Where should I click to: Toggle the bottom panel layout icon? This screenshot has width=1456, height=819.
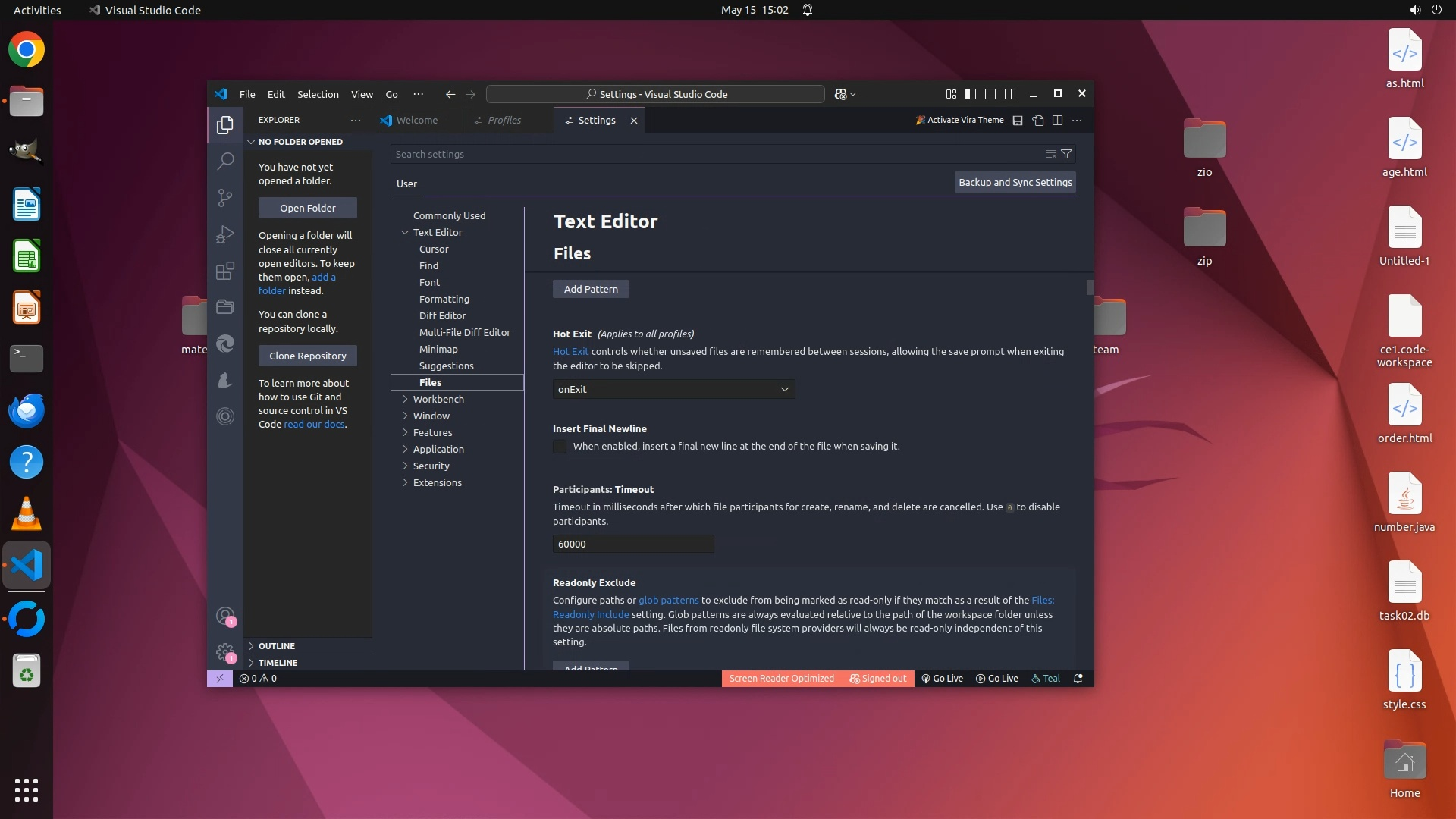(990, 94)
